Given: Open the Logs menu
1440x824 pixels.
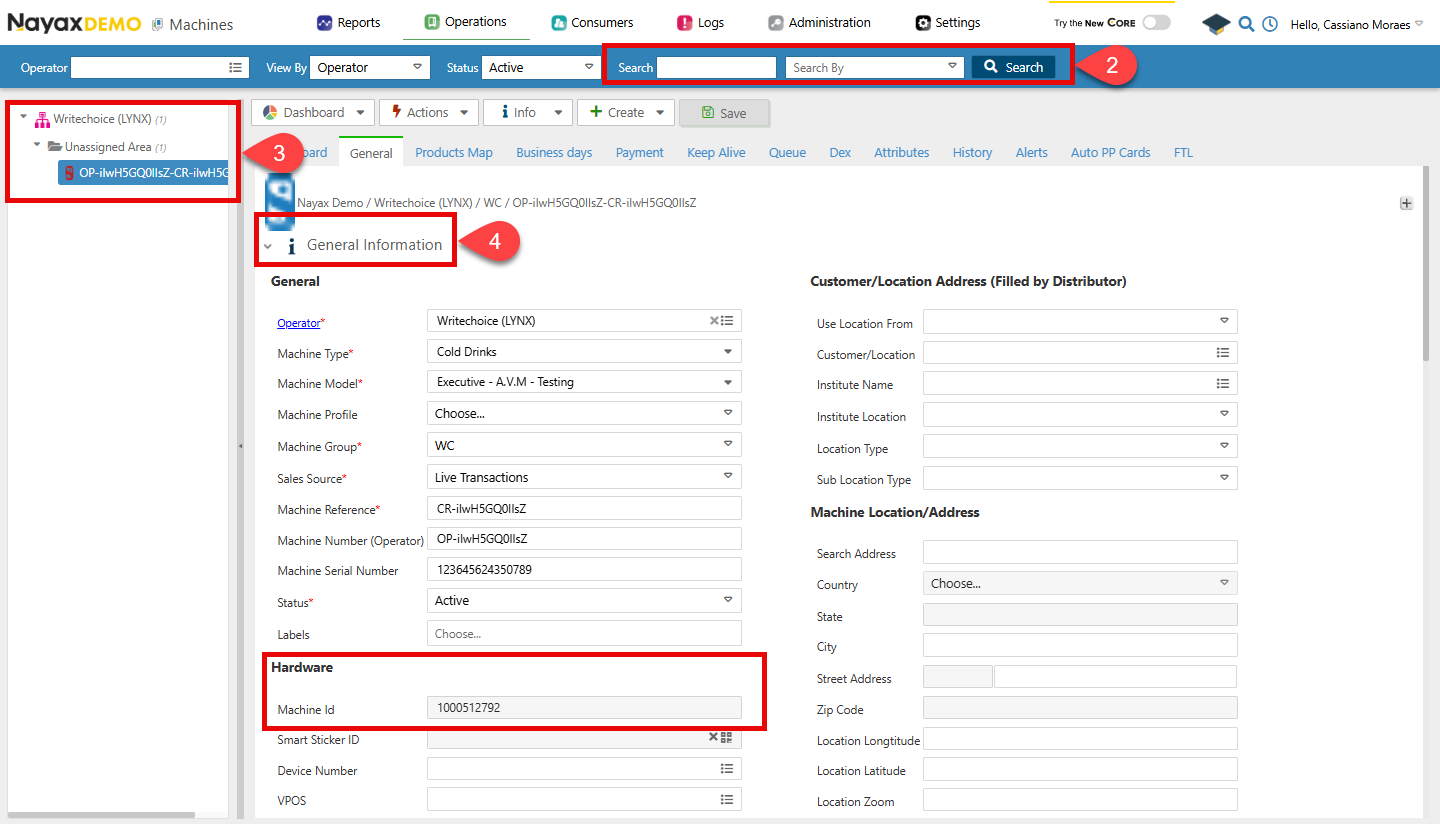Looking at the screenshot, I should tap(700, 22).
